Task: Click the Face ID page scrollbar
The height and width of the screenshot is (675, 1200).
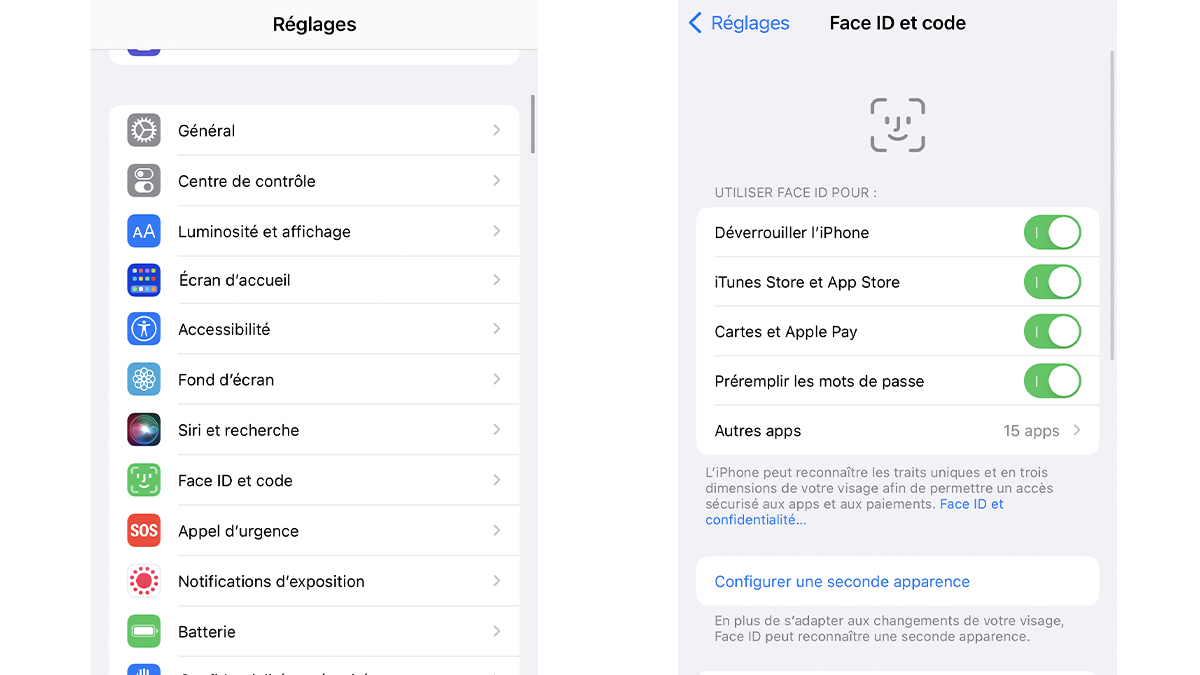Action: 1113,205
